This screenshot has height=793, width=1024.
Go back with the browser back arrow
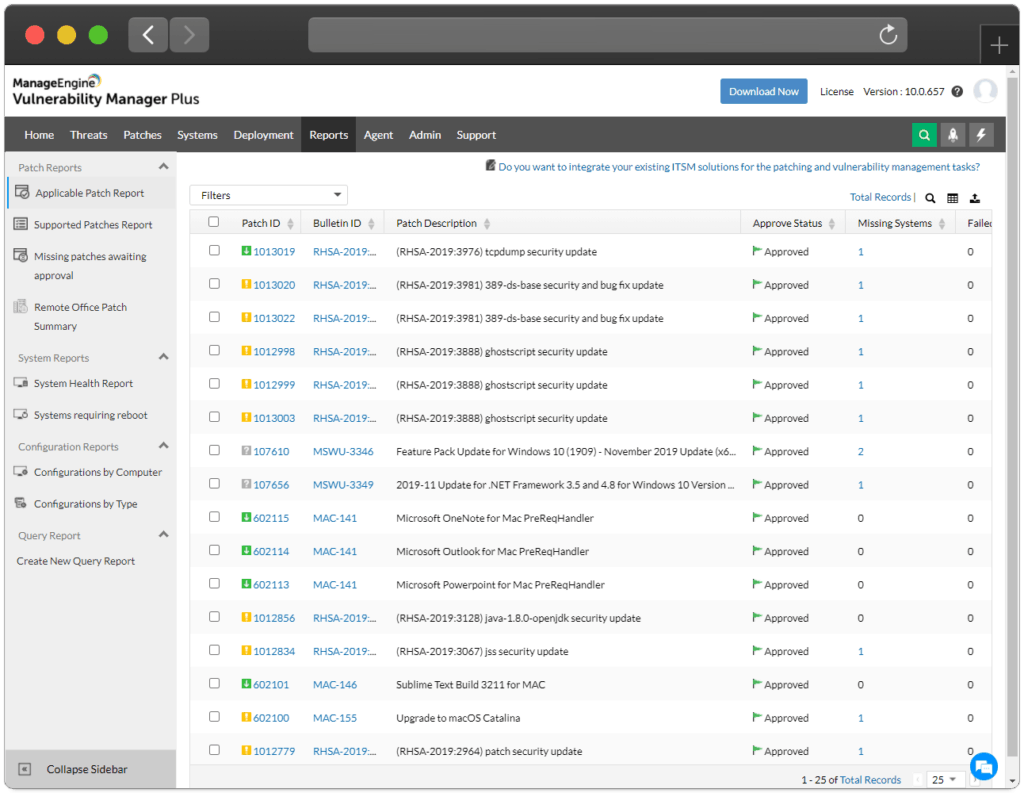(x=148, y=35)
